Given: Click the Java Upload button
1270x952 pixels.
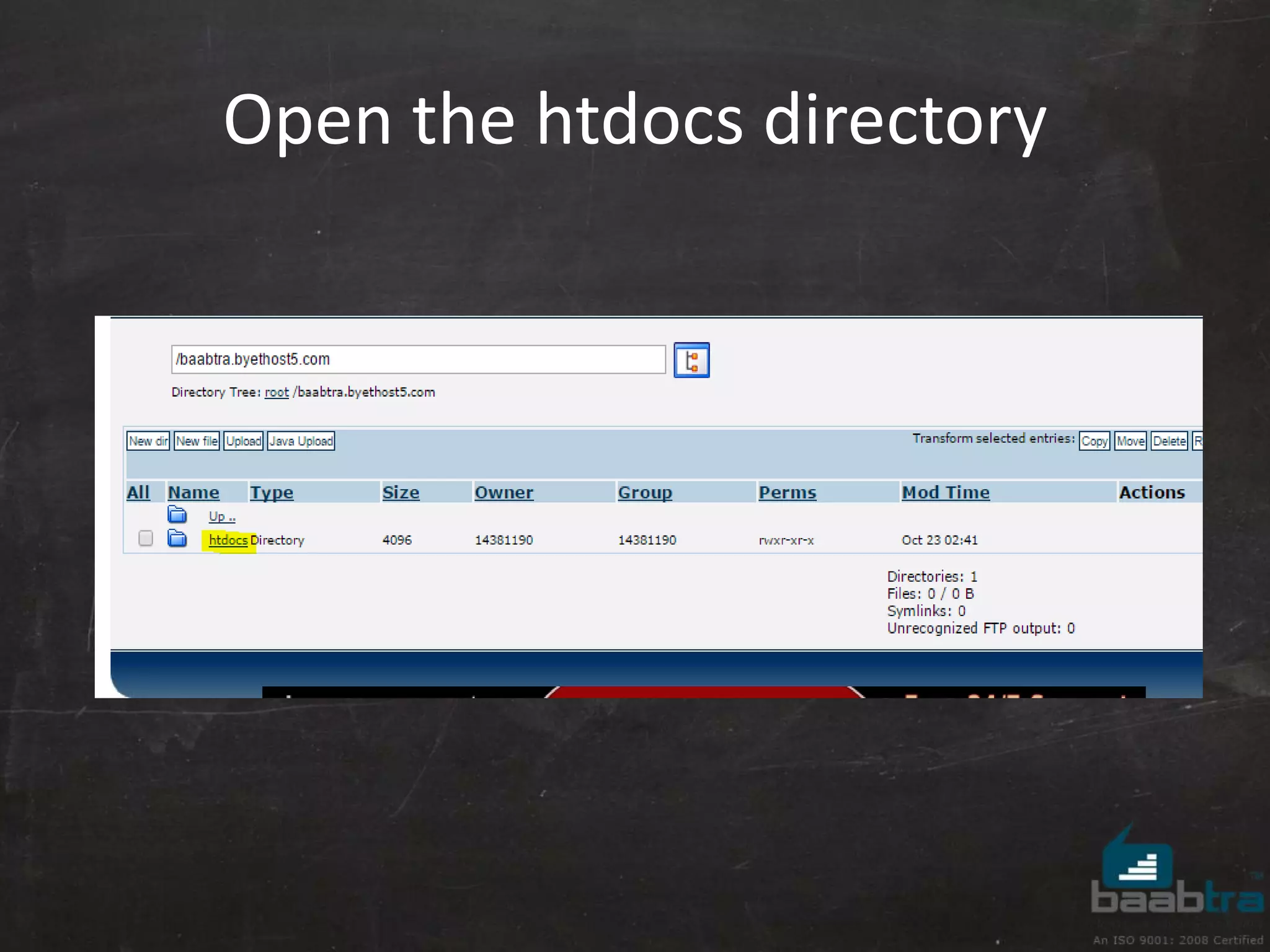Looking at the screenshot, I should pos(301,441).
